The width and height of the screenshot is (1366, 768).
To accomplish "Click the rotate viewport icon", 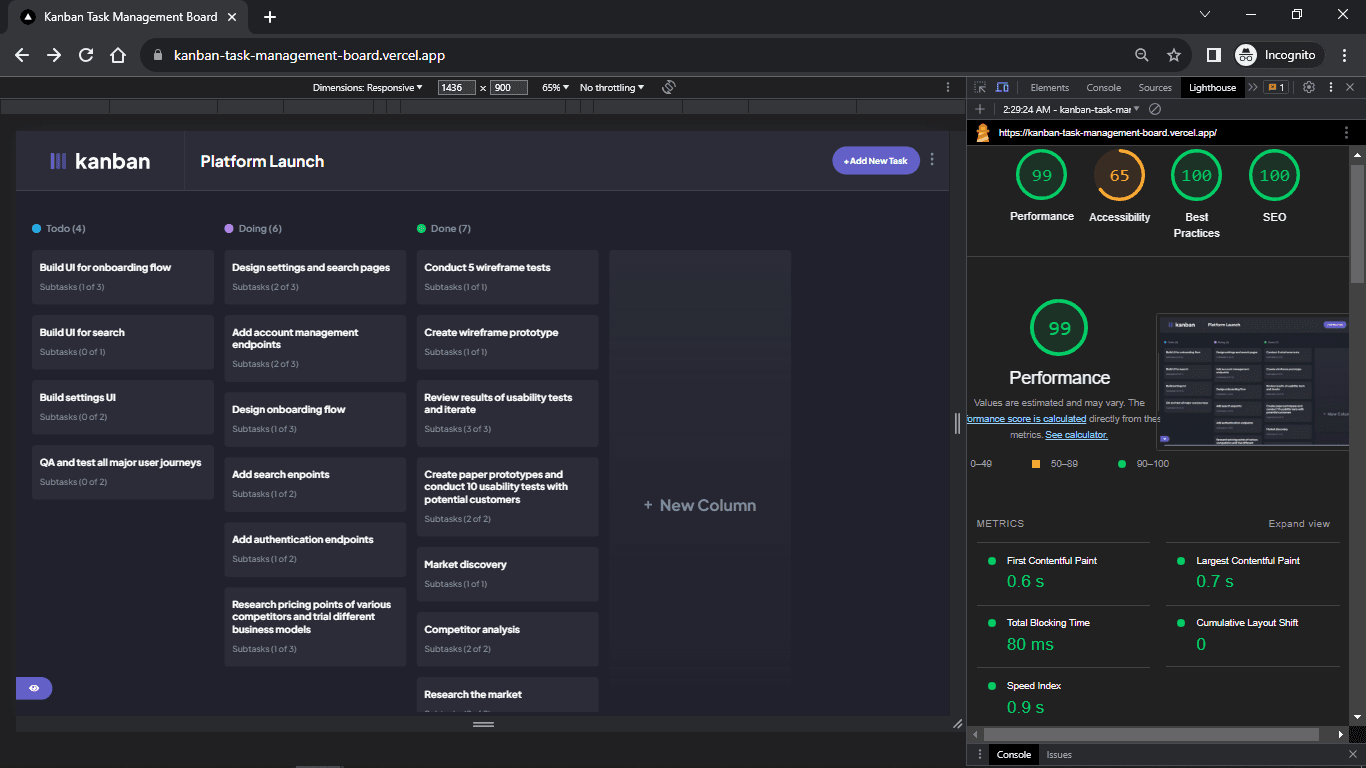I will coord(669,88).
